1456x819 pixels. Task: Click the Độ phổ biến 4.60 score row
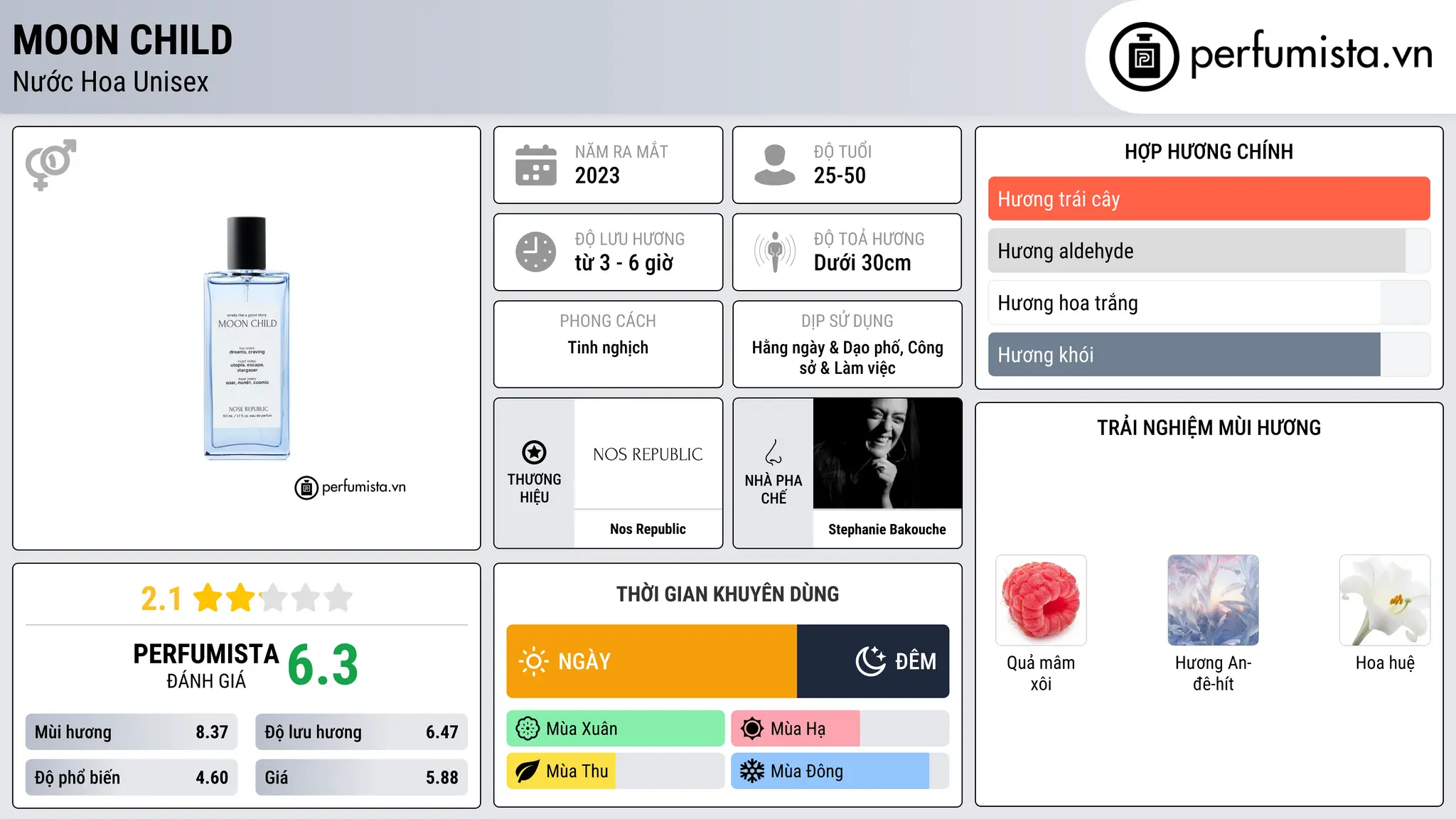point(132,778)
